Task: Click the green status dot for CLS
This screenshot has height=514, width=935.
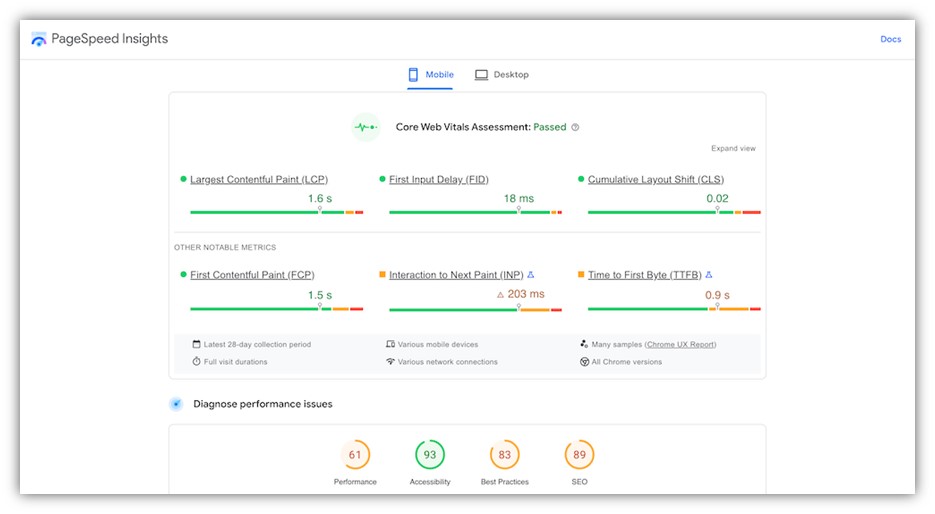Action: point(581,179)
